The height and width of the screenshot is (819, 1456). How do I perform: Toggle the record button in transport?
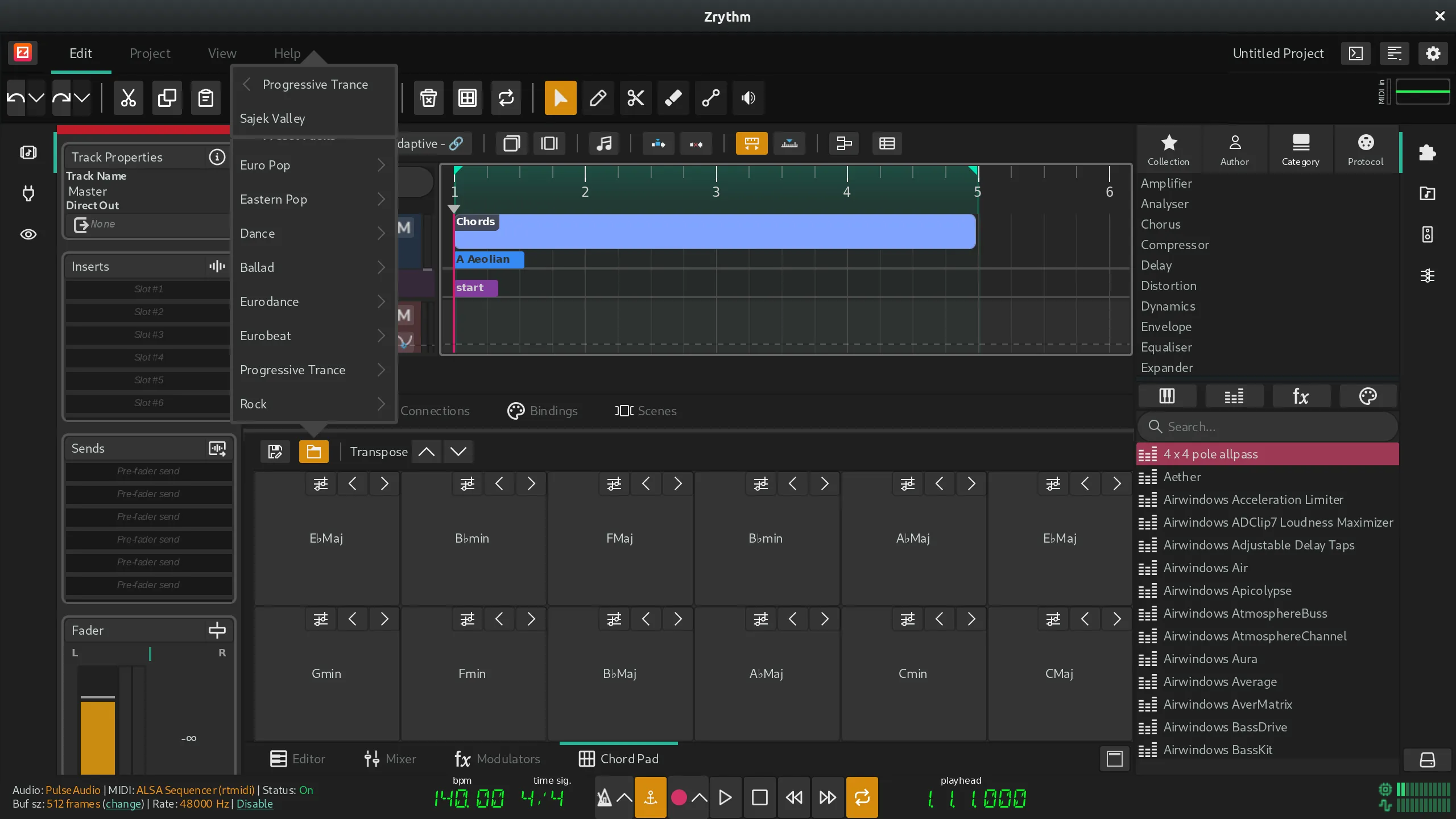(678, 797)
